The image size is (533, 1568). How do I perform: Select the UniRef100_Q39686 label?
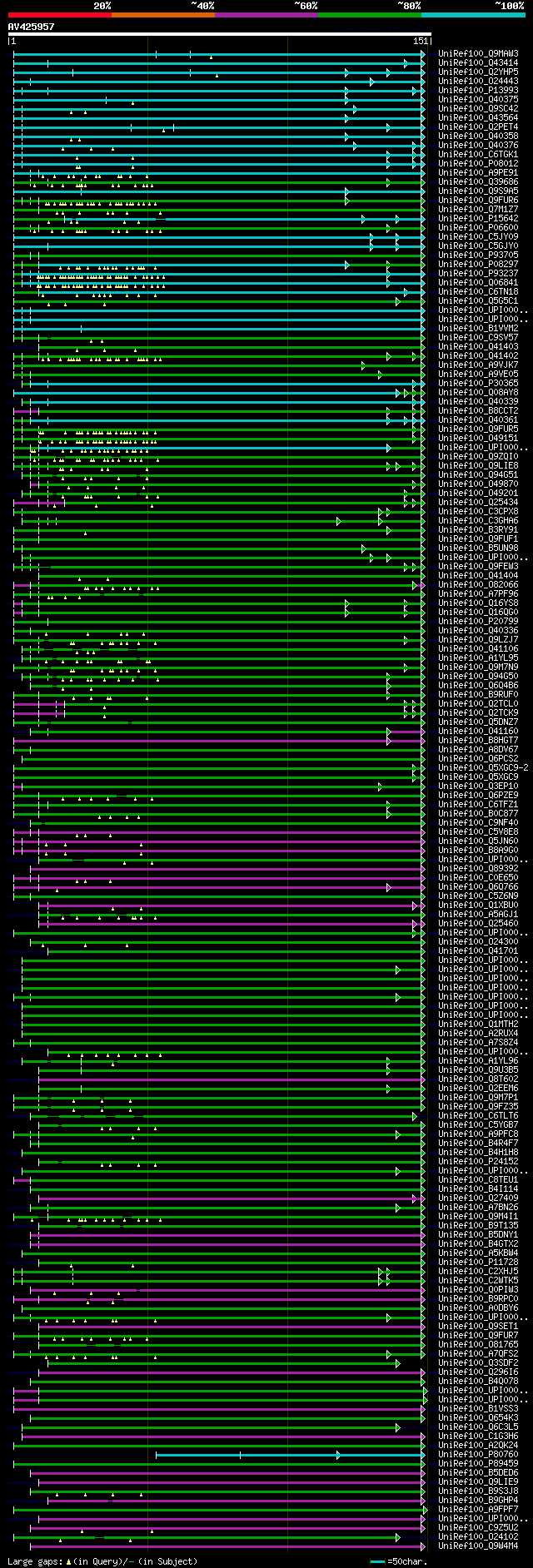pyautogui.click(x=478, y=181)
